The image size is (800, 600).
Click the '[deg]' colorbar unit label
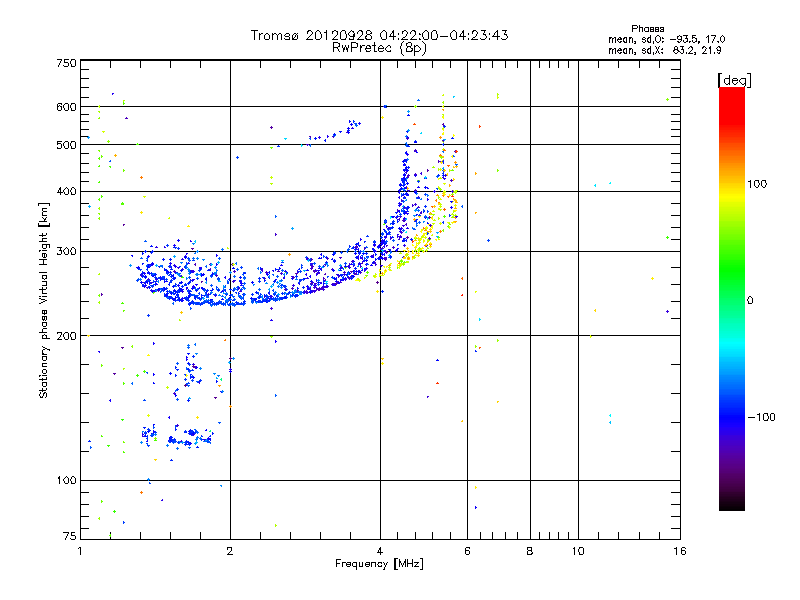pyautogui.click(x=734, y=80)
